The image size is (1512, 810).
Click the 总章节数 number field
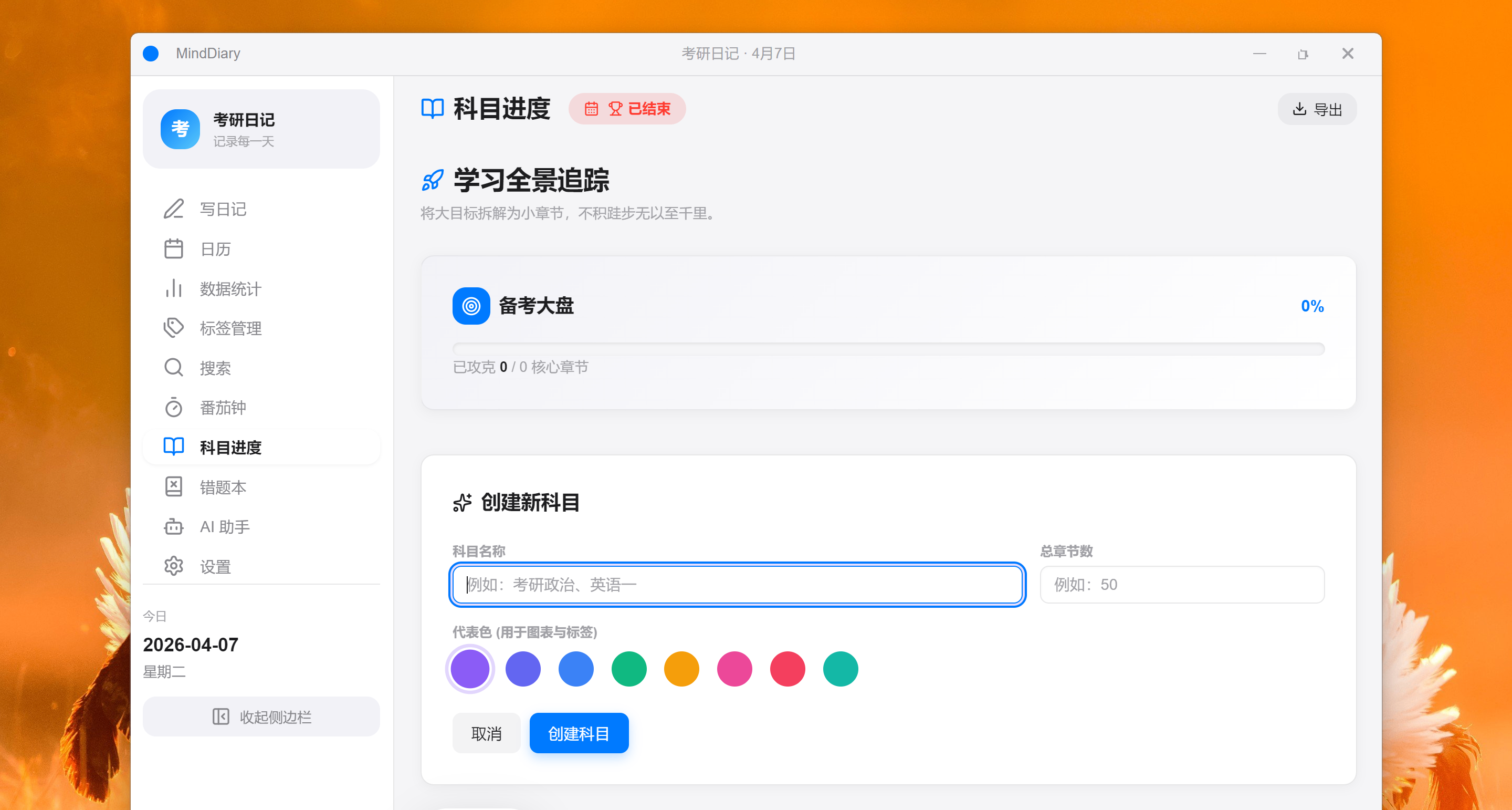[1181, 585]
